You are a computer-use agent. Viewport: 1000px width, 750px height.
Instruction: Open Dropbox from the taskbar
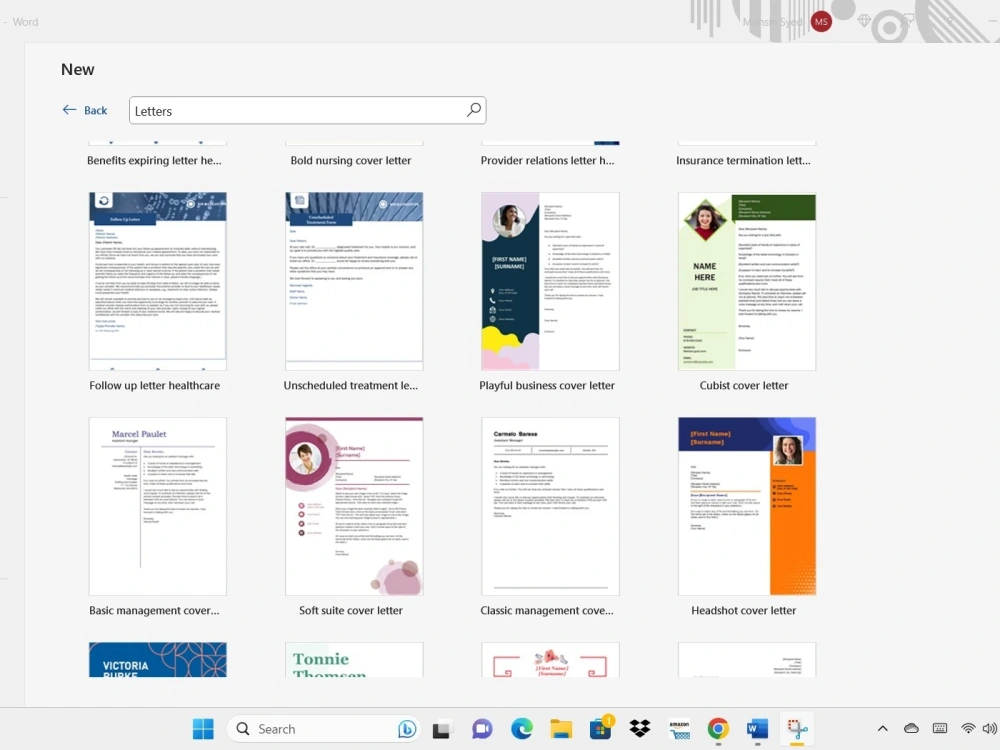click(639, 728)
